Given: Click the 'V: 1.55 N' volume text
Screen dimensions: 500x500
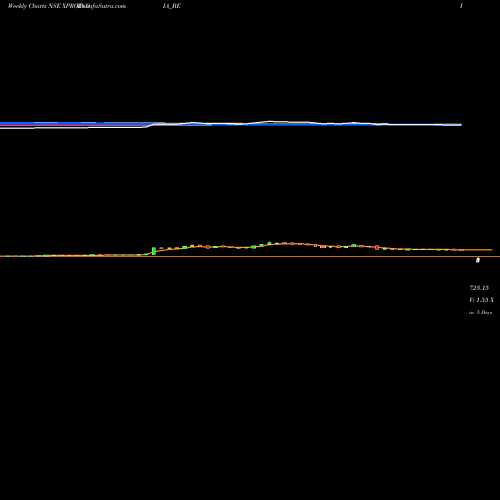Looking at the screenshot, I should click(481, 300).
